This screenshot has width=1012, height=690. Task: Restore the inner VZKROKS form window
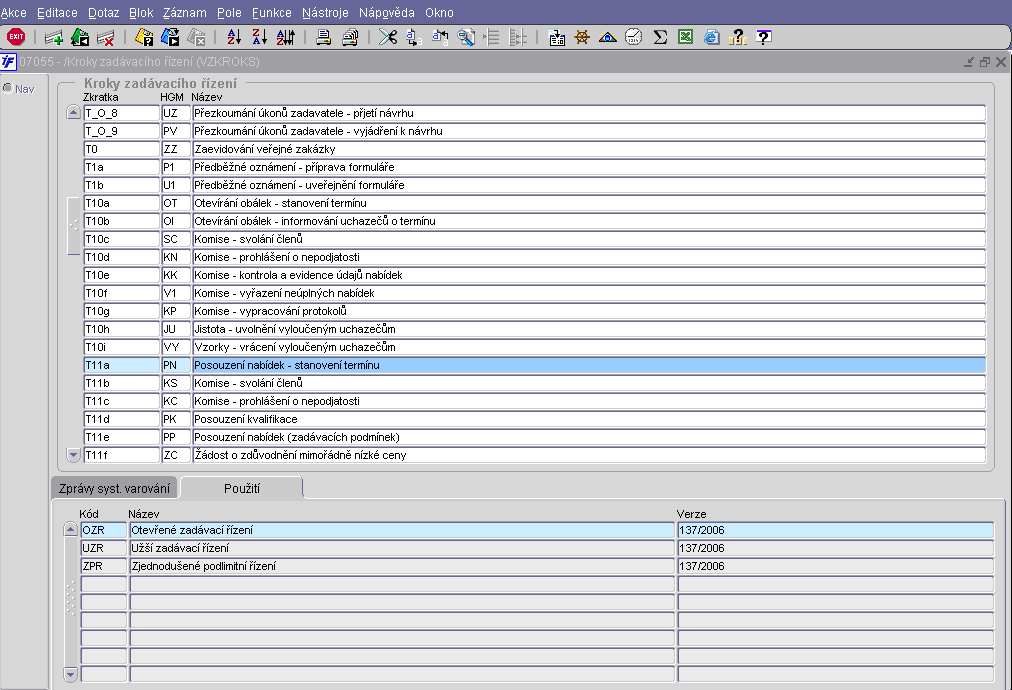[984, 62]
